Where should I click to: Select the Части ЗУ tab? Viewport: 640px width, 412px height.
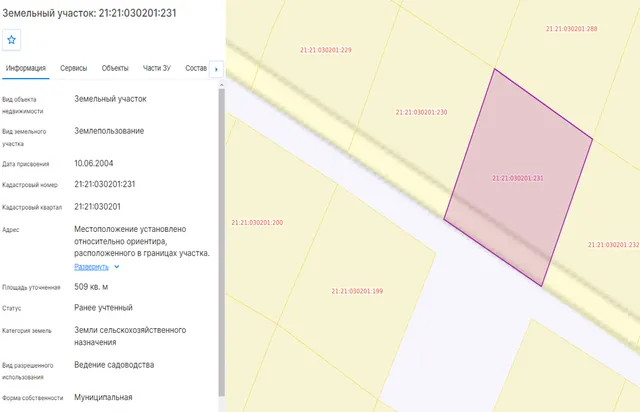pos(157,68)
